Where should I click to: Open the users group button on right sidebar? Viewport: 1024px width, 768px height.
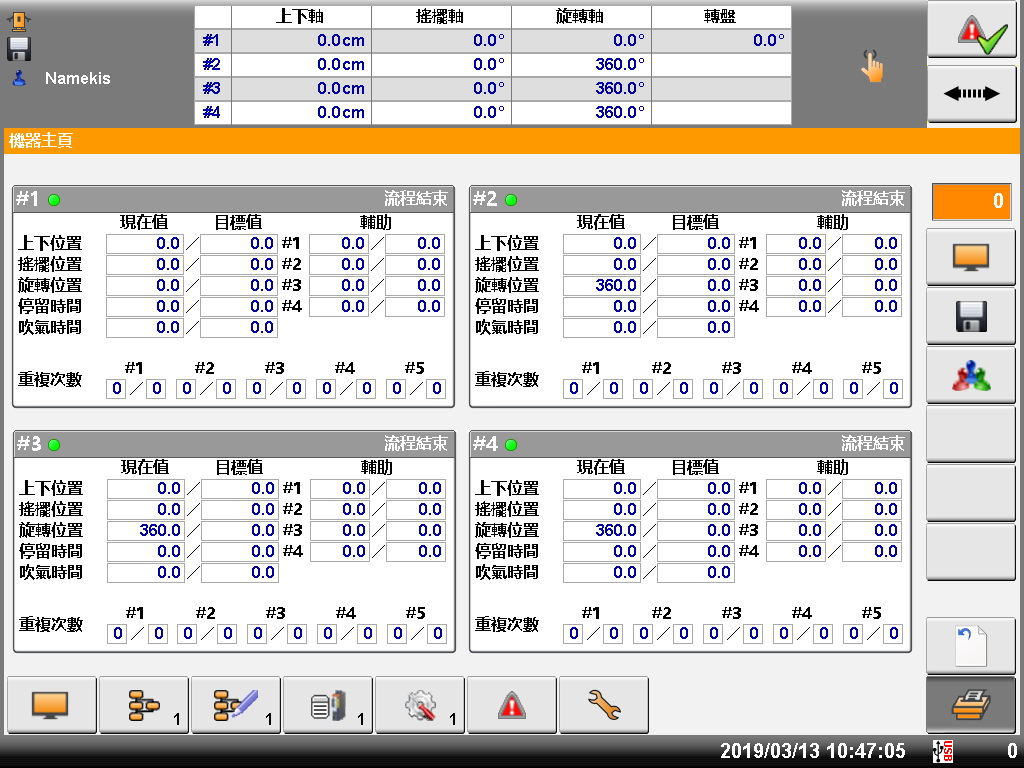tap(971, 375)
